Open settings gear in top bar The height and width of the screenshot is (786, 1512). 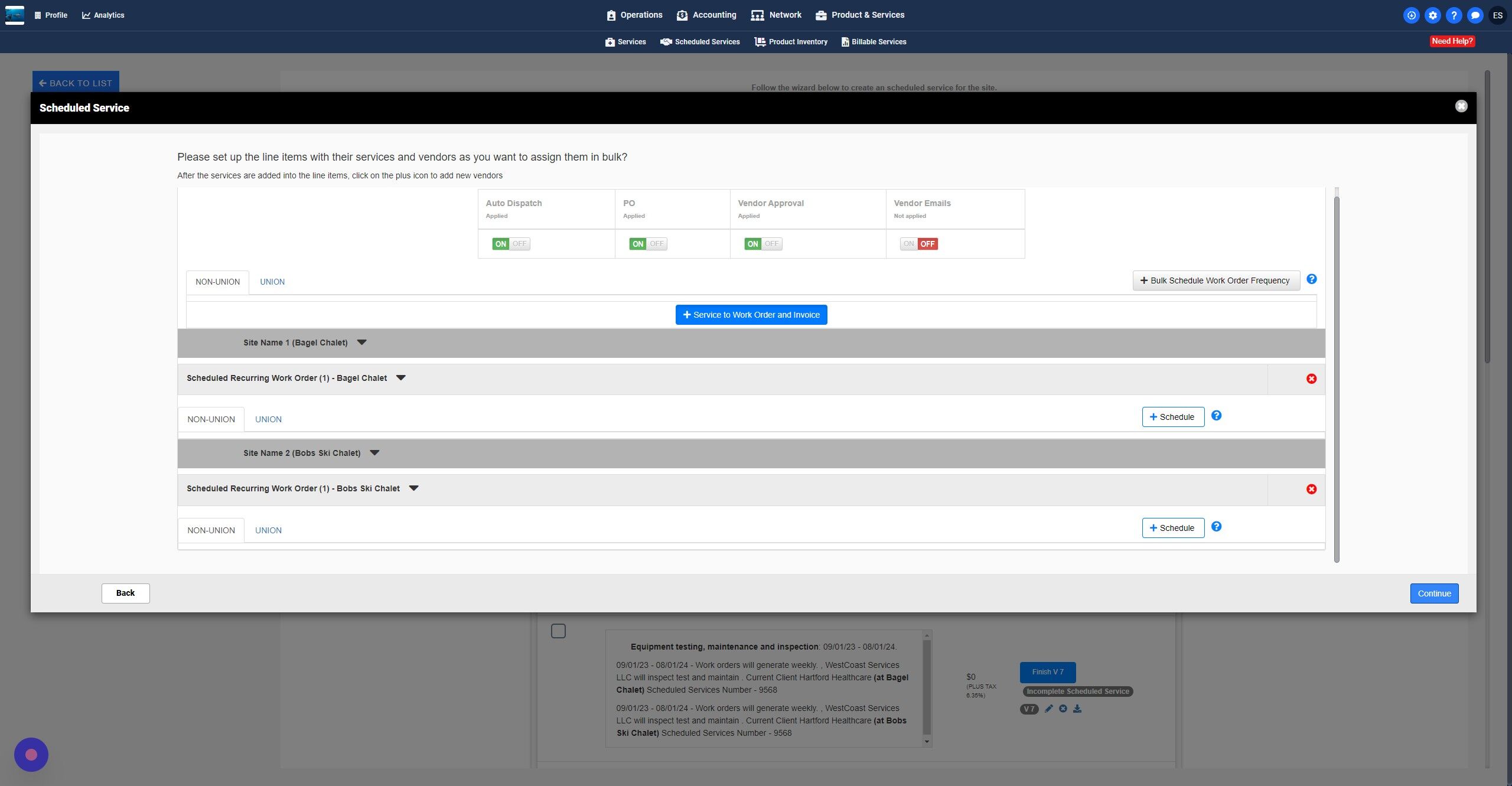(x=1432, y=15)
